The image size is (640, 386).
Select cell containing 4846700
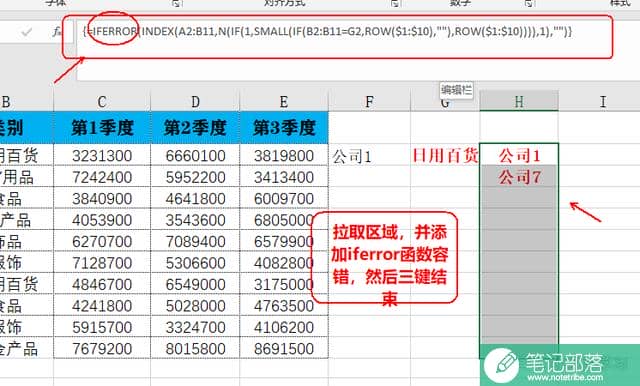[102, 284]
